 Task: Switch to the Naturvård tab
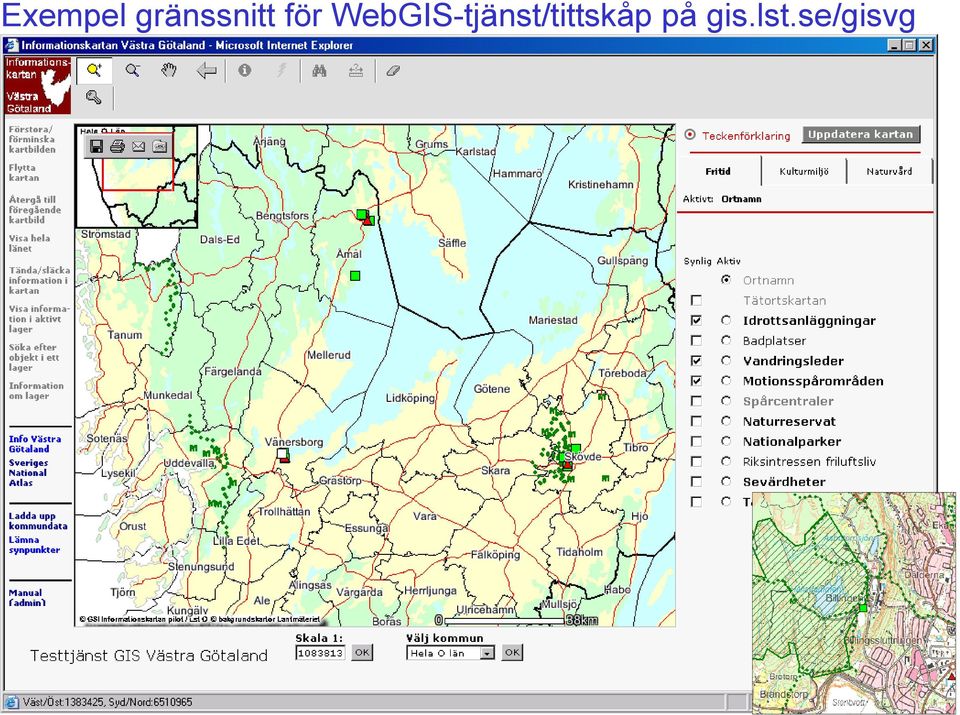click(x=889, y=171)
